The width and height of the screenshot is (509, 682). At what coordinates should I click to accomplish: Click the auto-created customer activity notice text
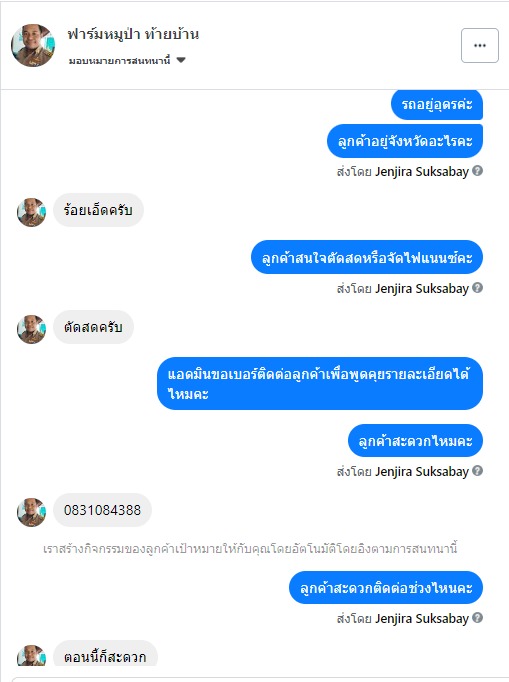tap(250, 548)
